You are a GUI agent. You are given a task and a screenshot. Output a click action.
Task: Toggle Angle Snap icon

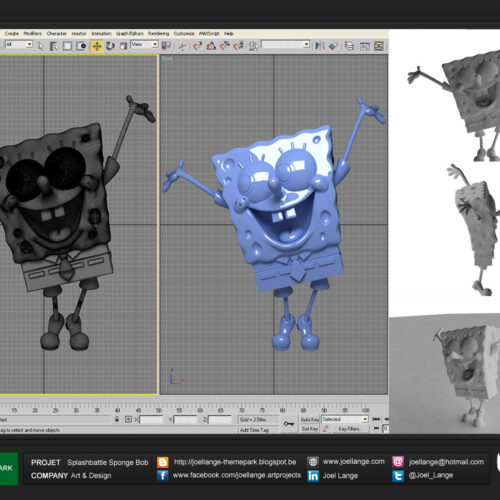pos(211,46)
